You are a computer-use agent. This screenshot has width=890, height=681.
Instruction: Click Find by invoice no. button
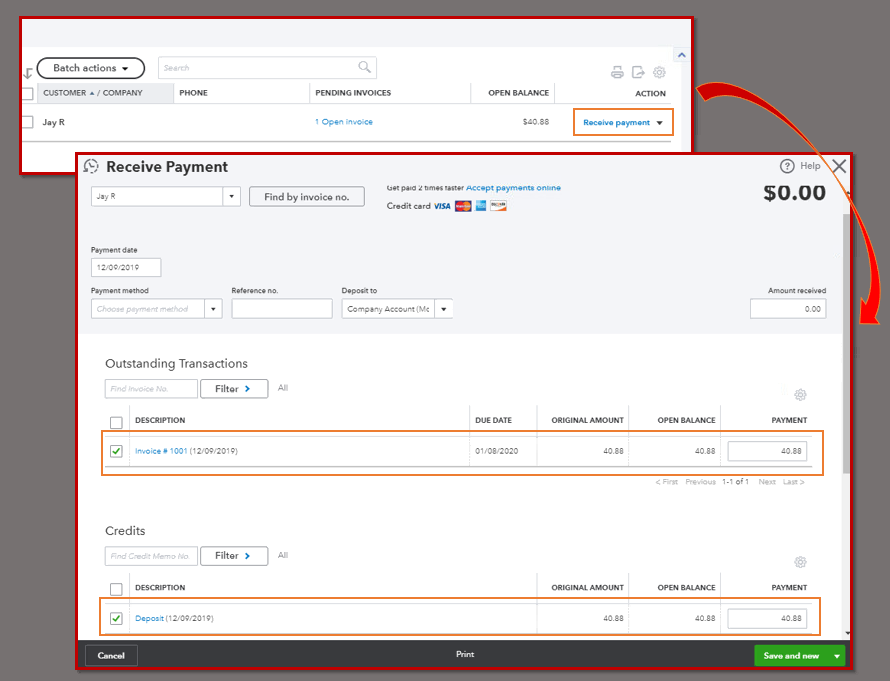307,197
